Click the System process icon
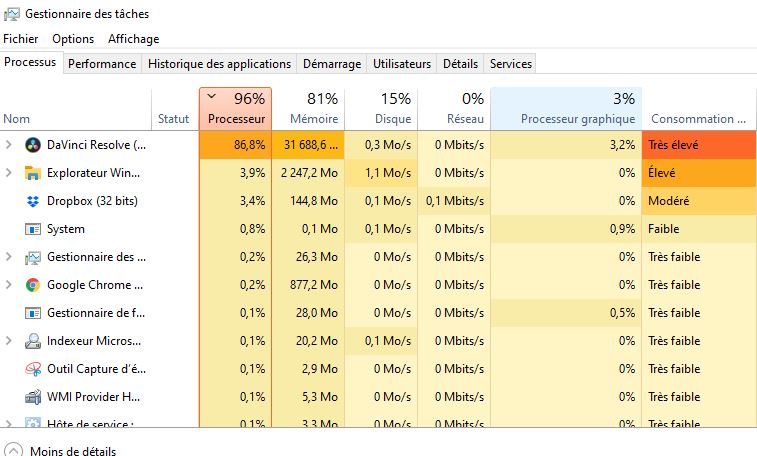 (x=32, y=229)
